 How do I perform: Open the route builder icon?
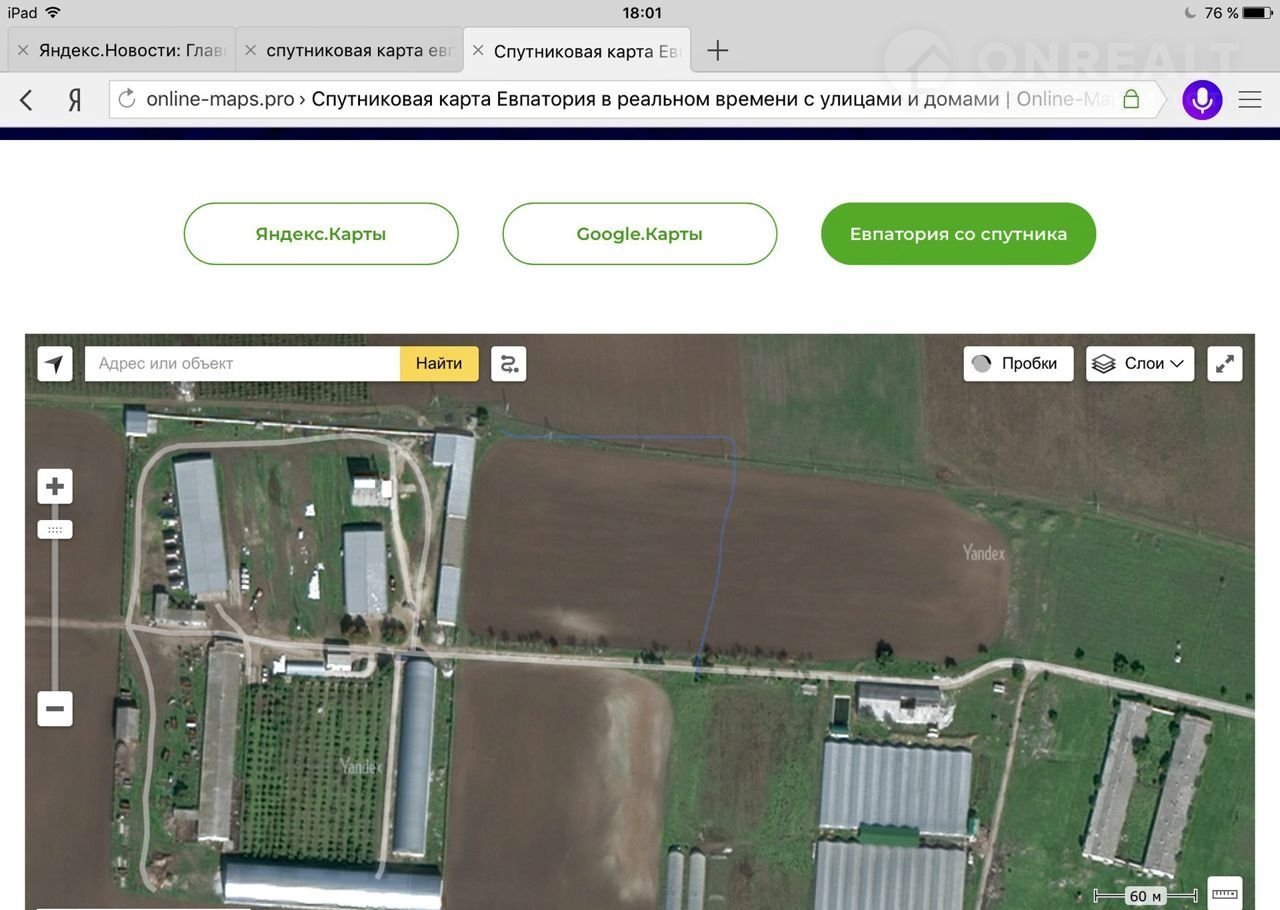click(x=508, y=364)
